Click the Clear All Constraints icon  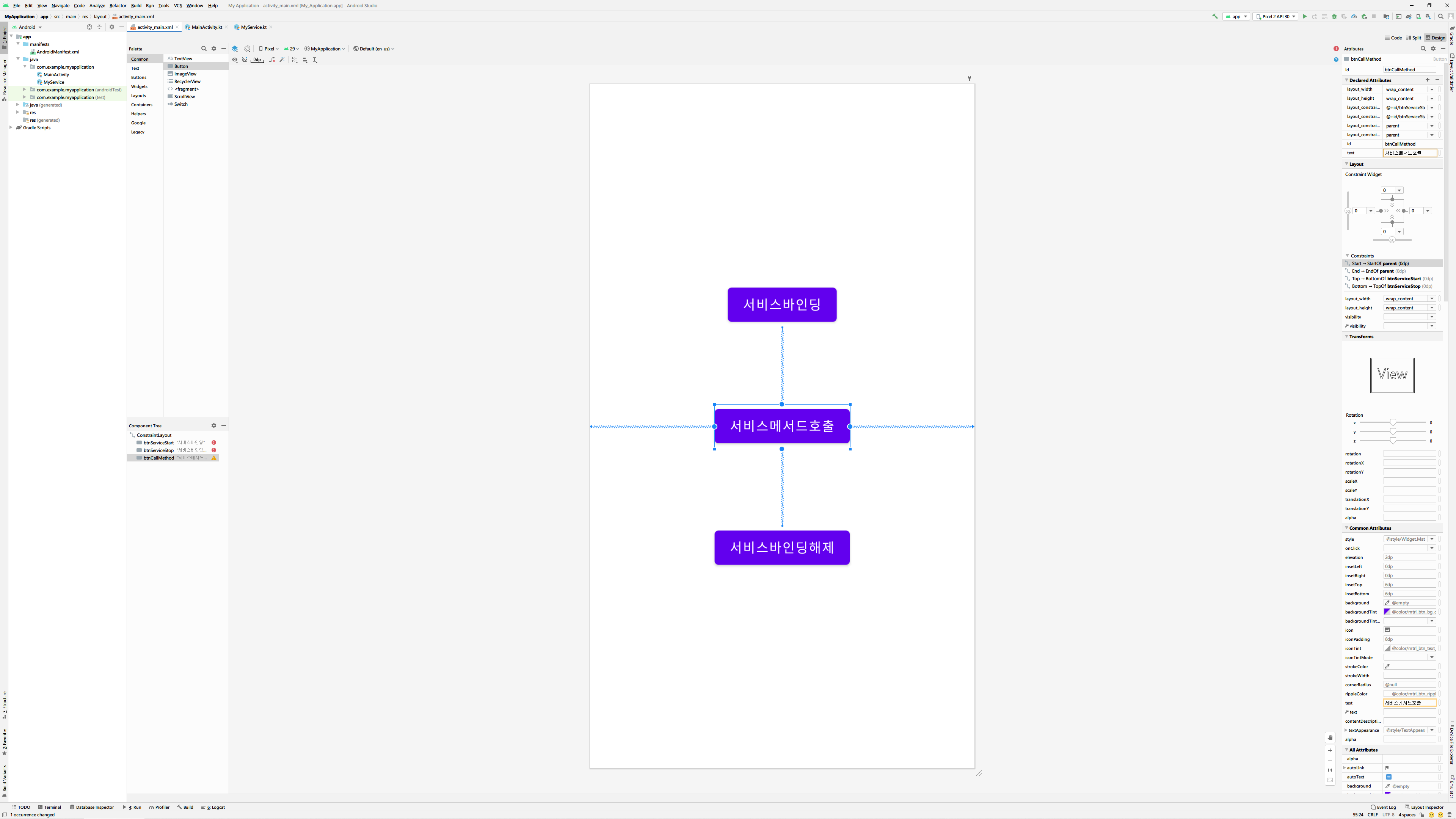tap(273, 60)
